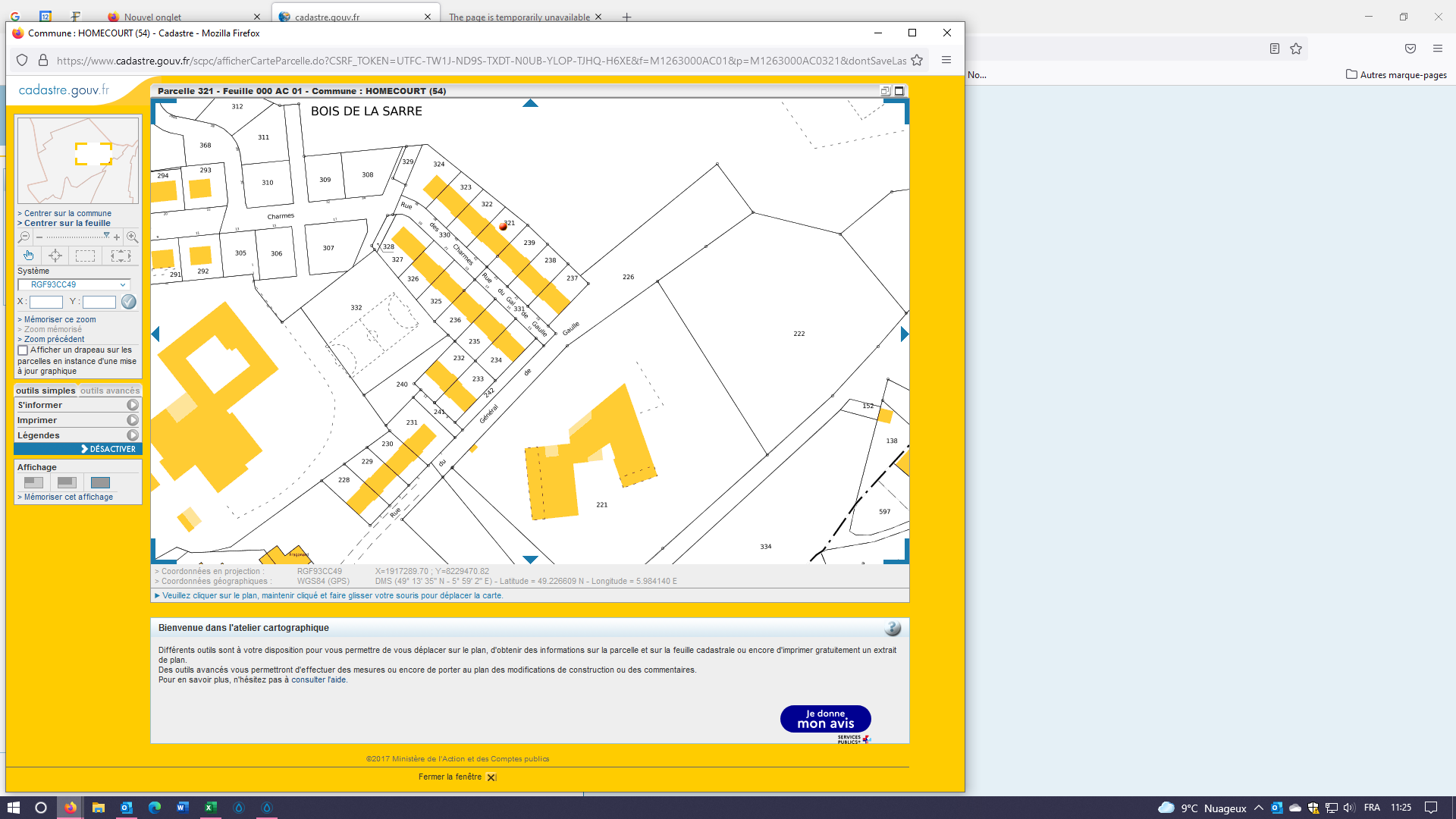1456x819 pixels.
Task: Pan map up with top blue arrow
Action: [x=530, y=103]
